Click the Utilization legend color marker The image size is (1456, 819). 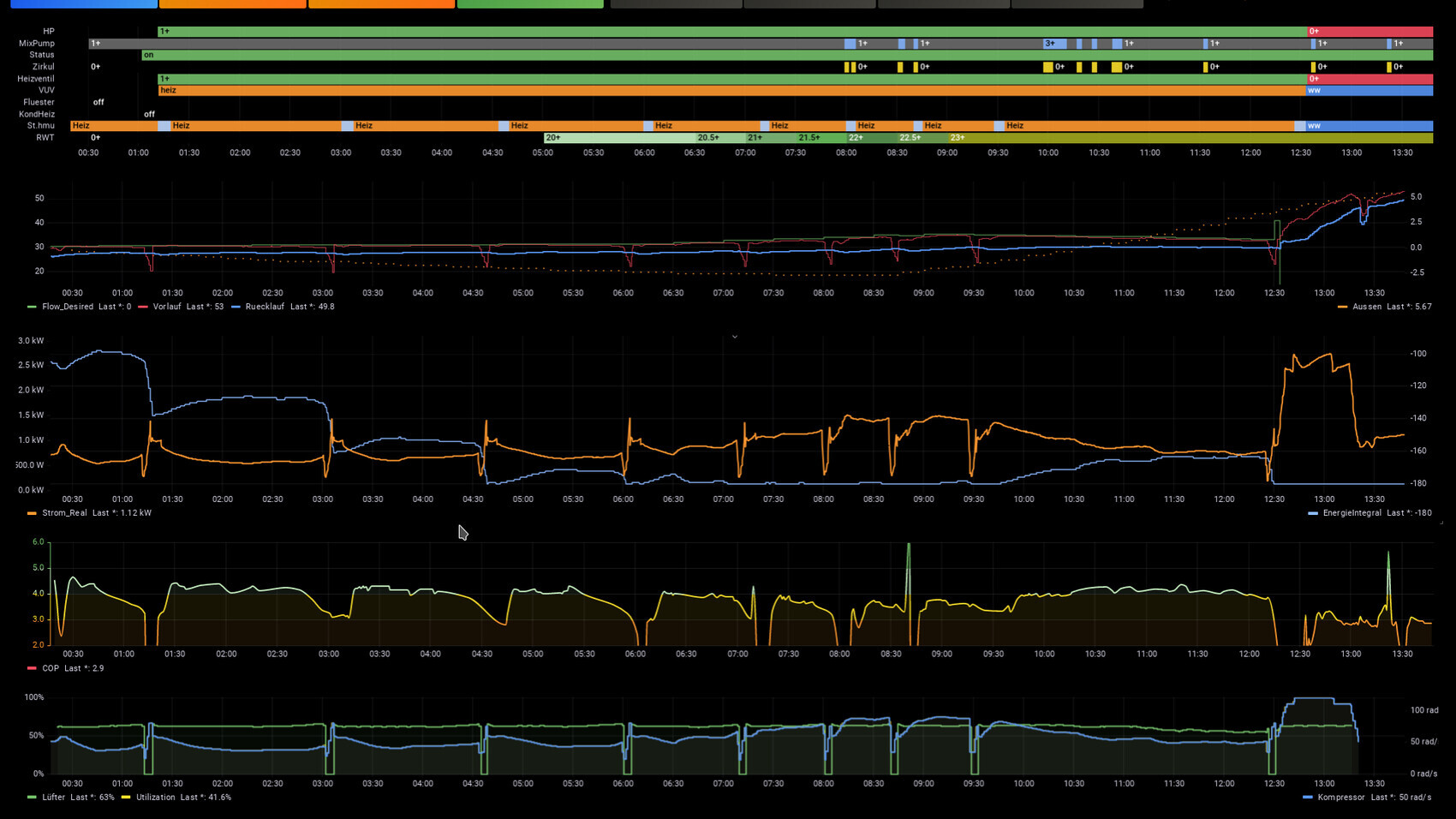(x=126, y=798)
